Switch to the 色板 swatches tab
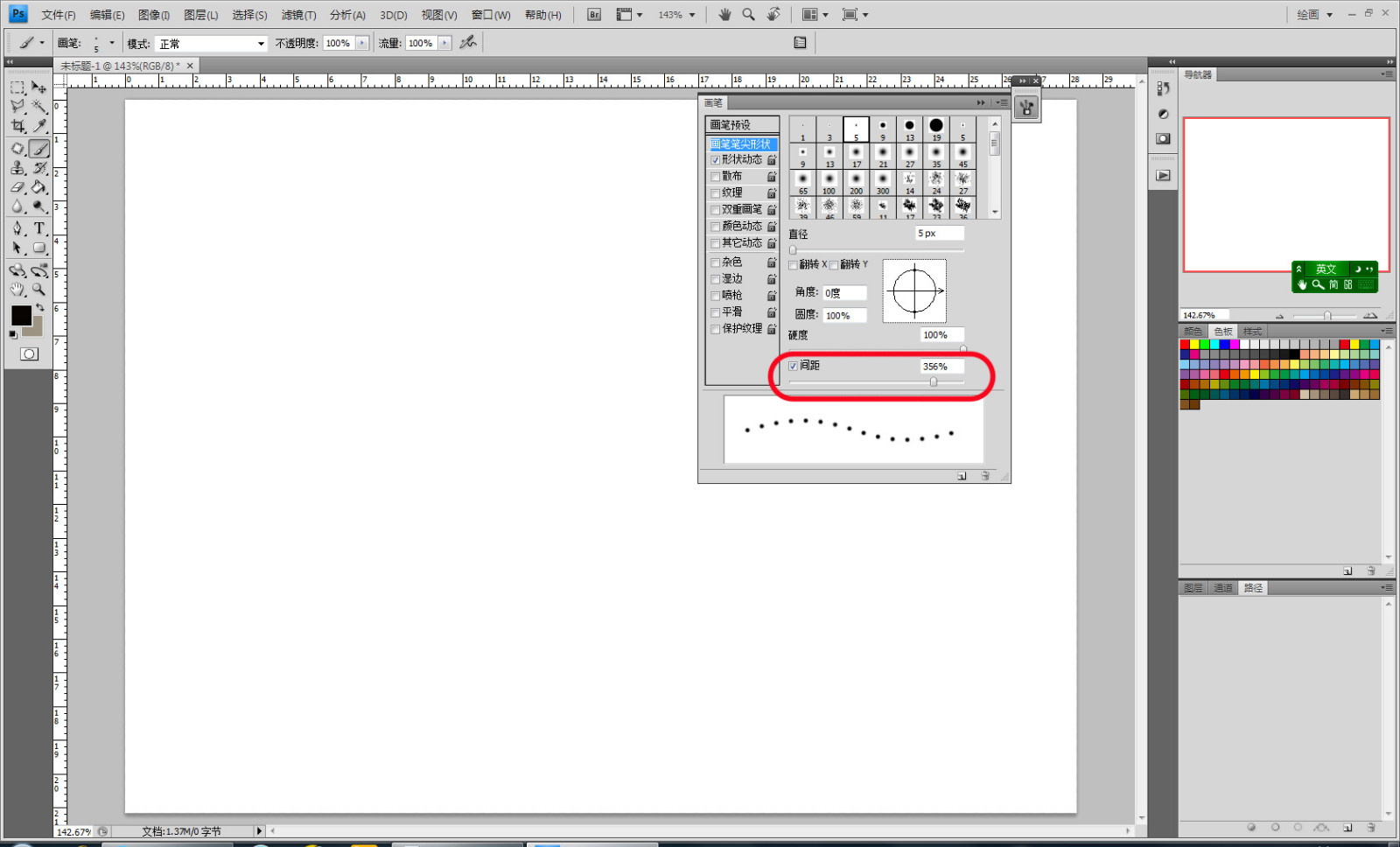The image size is (1400, 847). 1222,332
